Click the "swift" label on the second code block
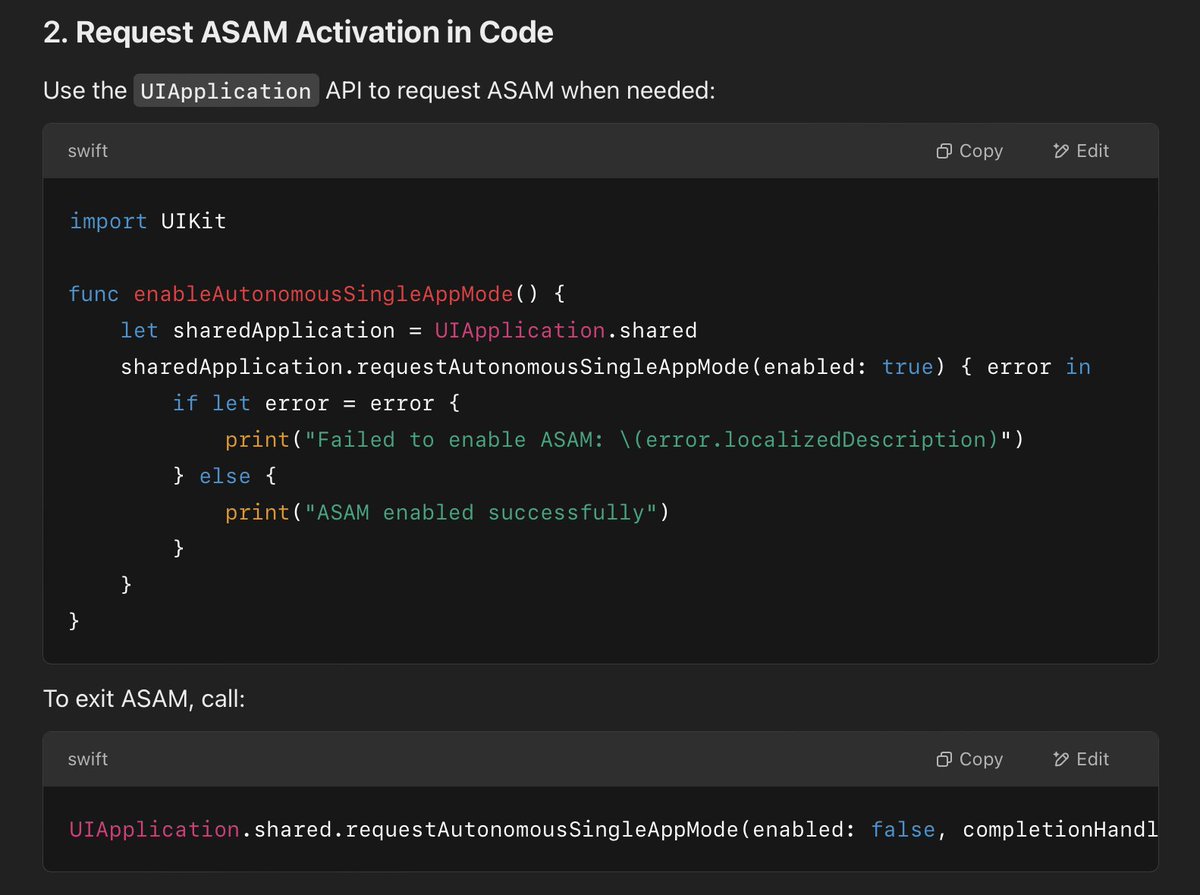This screenshot has width=1200, height=895. tap(88, 759)
